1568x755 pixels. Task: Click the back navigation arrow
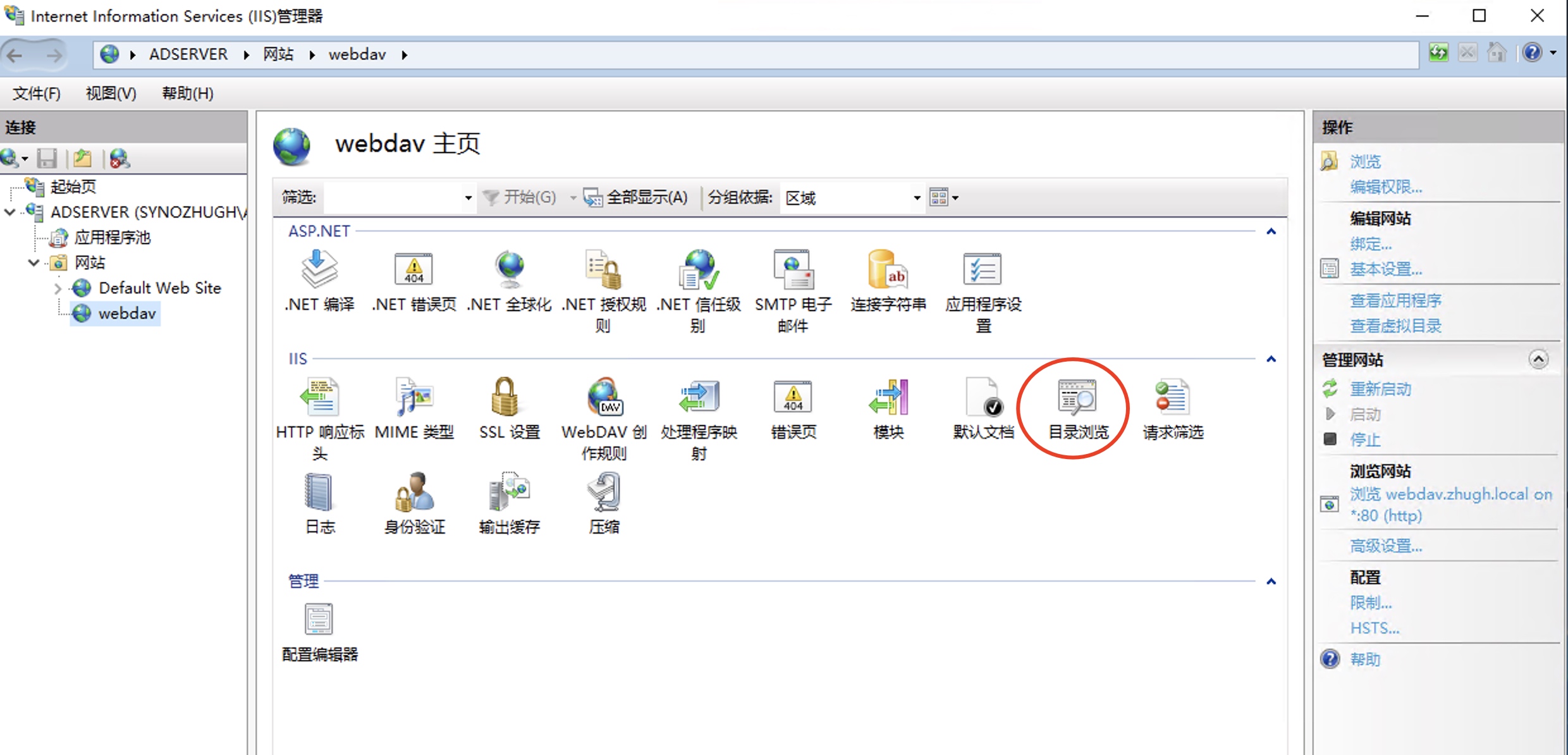pos(15,56)
